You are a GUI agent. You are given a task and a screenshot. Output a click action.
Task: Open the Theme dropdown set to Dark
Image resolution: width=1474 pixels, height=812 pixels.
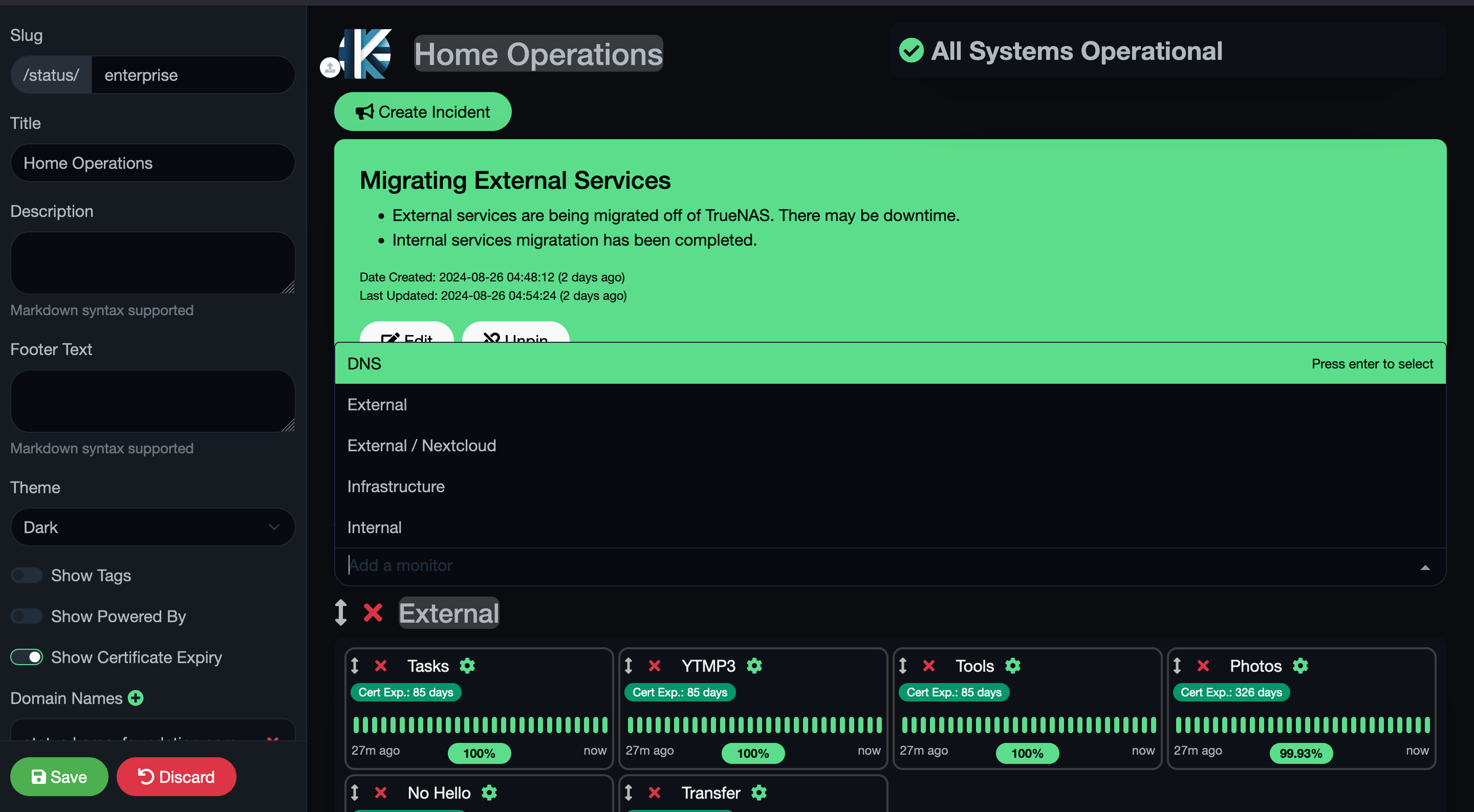(152, 527)
